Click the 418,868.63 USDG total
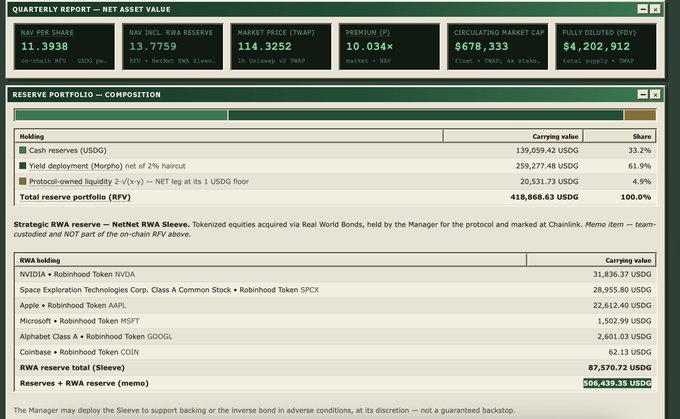This screenshot has height=419, width=680. 544,197
